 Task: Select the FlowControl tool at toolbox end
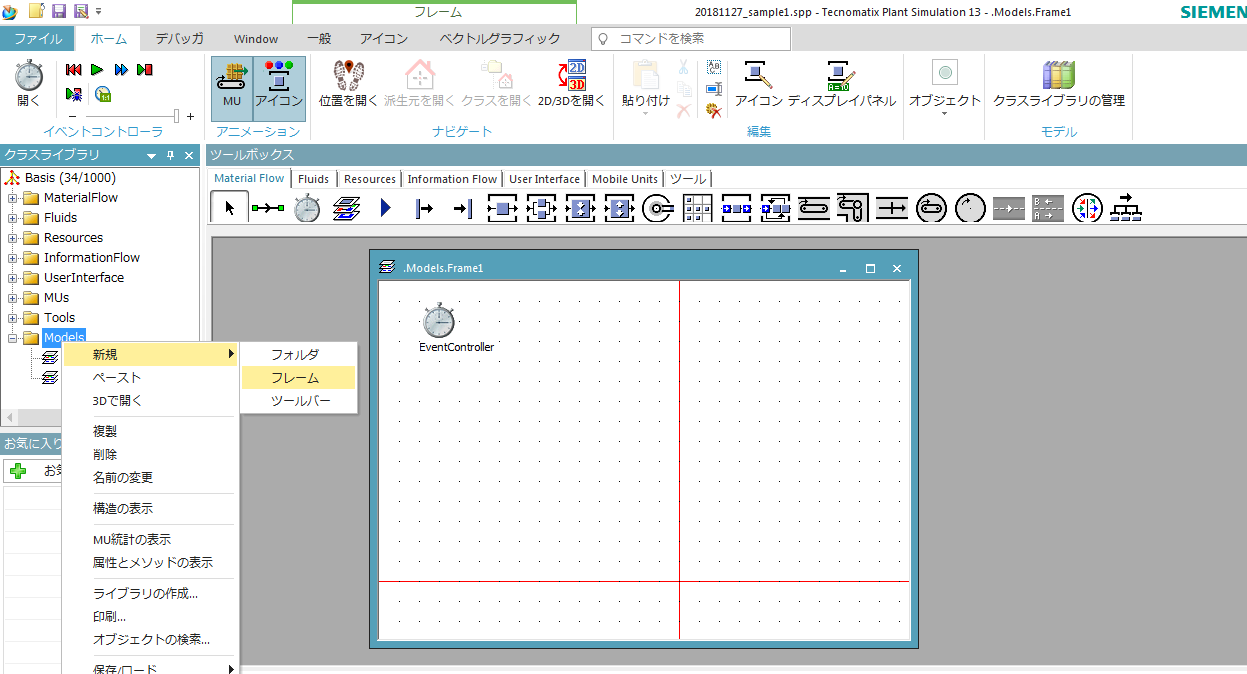pyautogui.click(x=1126, y=207)
